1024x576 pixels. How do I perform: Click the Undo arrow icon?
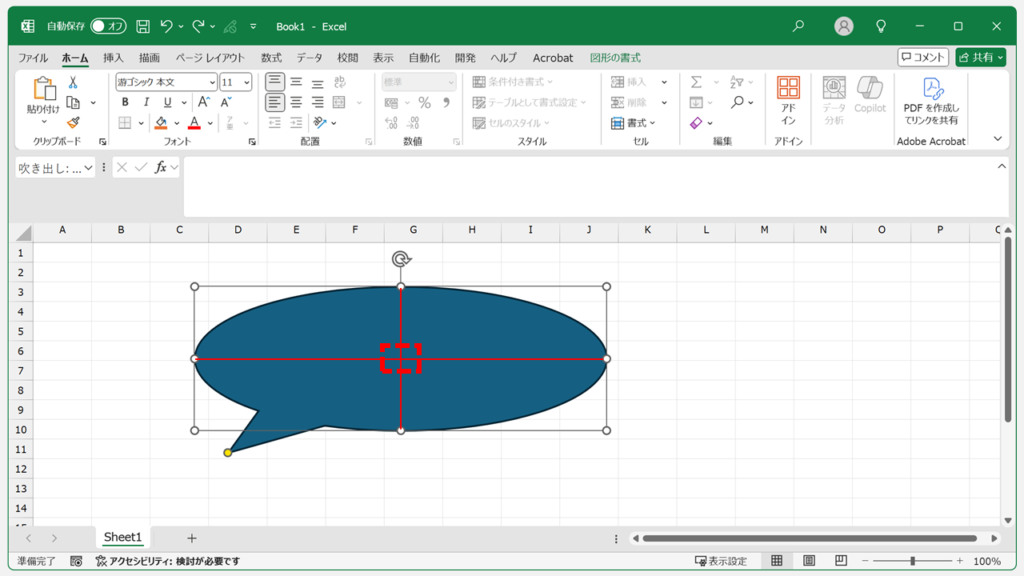coord(167,26)
